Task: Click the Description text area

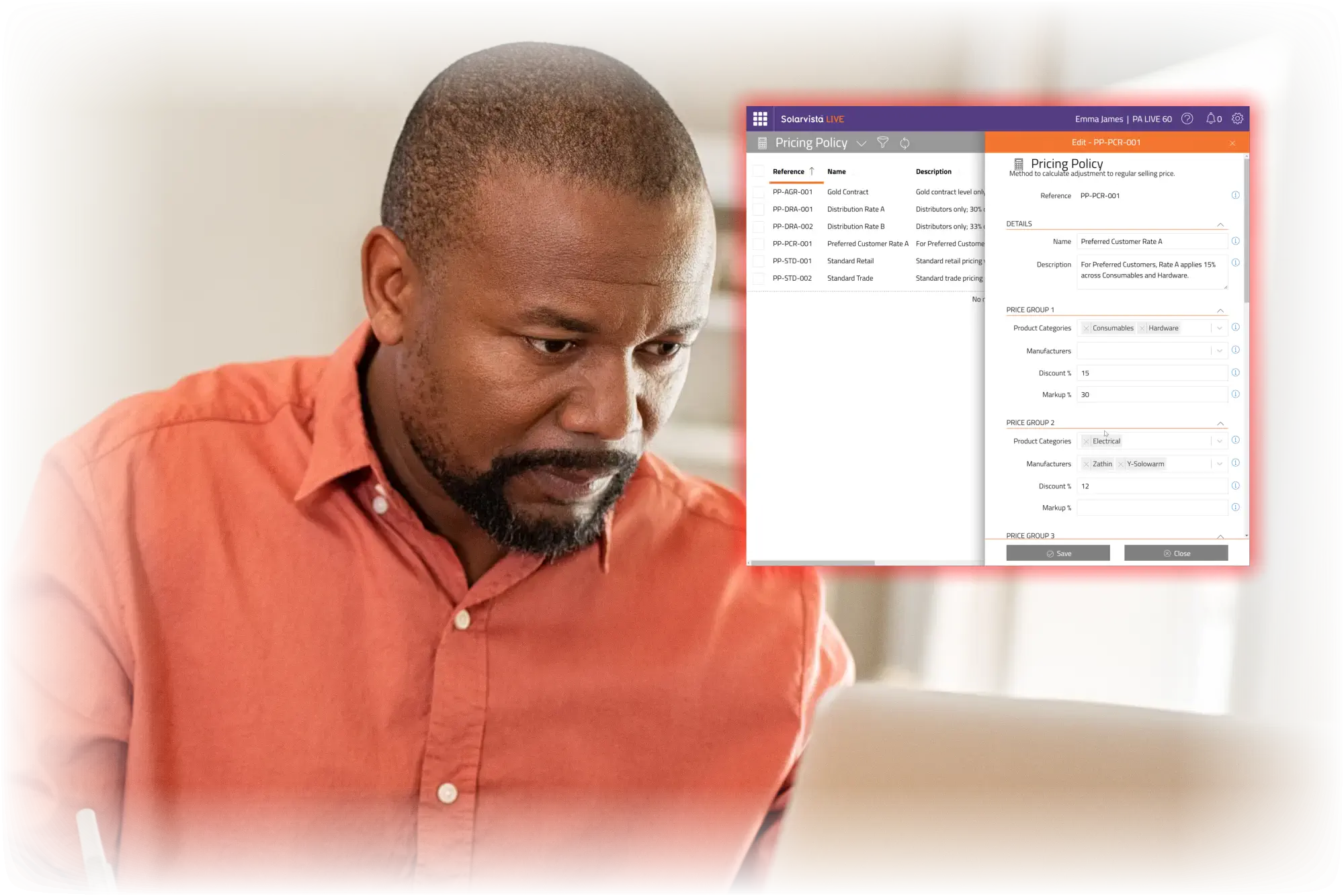Action: pos(1152,272)
